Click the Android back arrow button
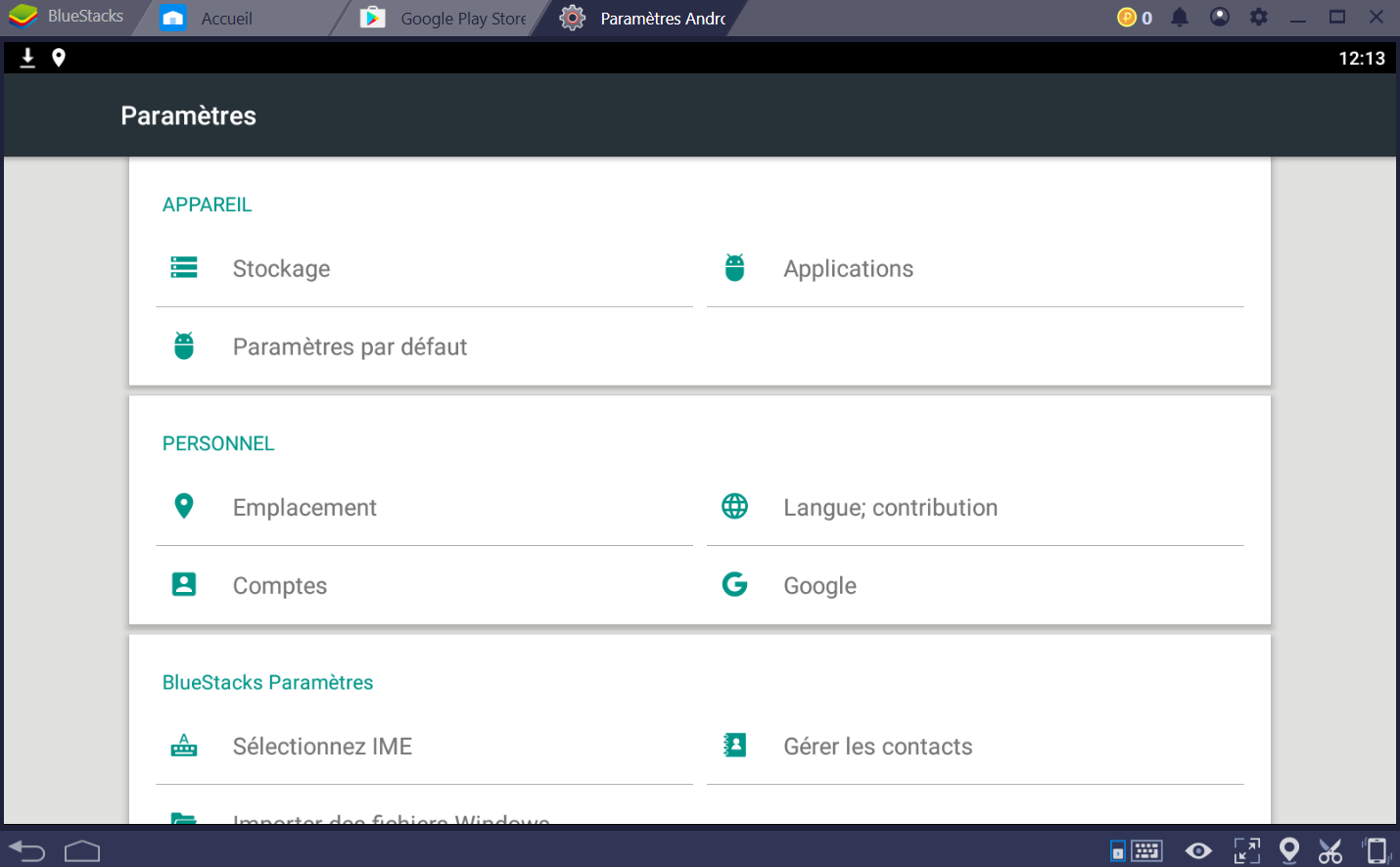This screenshot has width=1400, height=867. [27, 850]
